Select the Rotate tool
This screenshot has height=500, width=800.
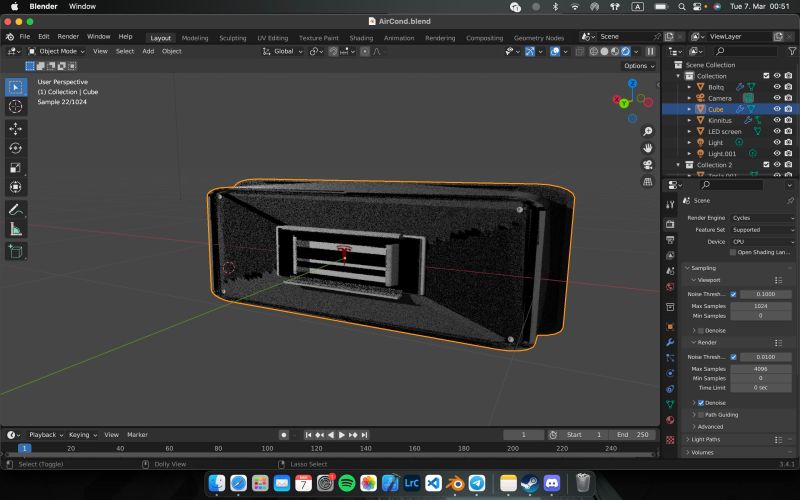tap(16, 148)
